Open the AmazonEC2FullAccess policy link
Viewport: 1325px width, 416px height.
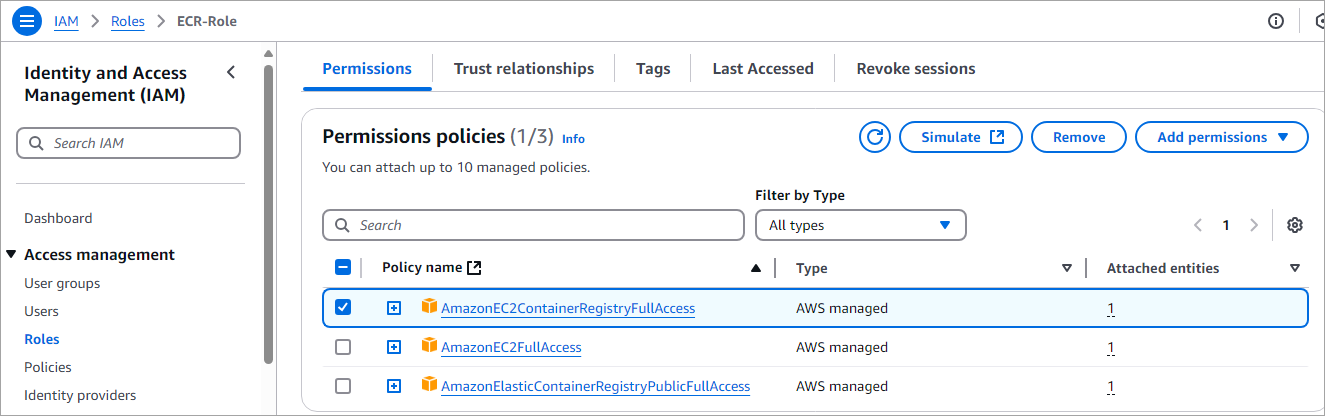coord(511,347)
